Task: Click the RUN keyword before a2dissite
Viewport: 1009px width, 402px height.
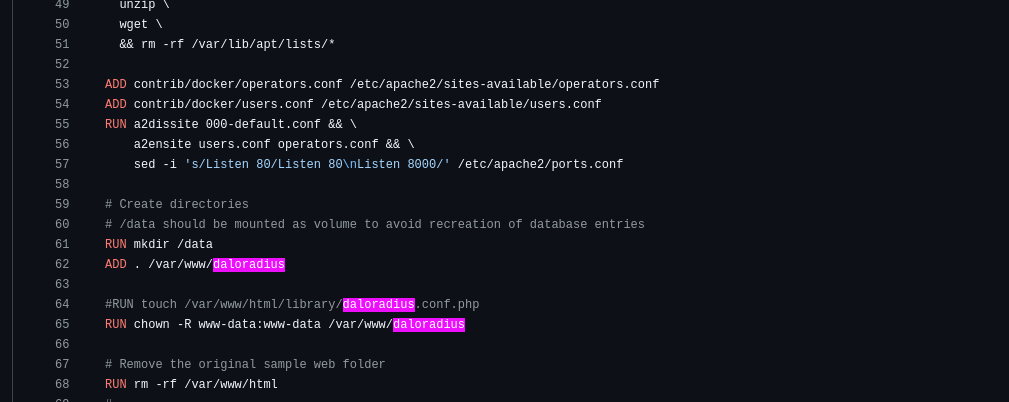Action: (x=116, y=124)
